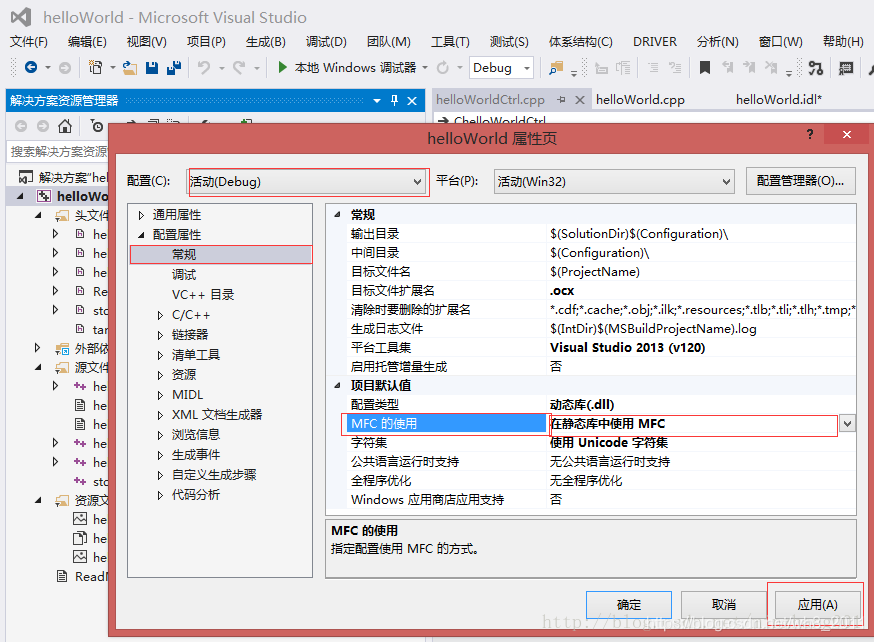Image resolution: width=874 pixels, height=642 pixels.
Task: Open the MFC 的使用 value dropdown arrow
Action: (847, 424)
